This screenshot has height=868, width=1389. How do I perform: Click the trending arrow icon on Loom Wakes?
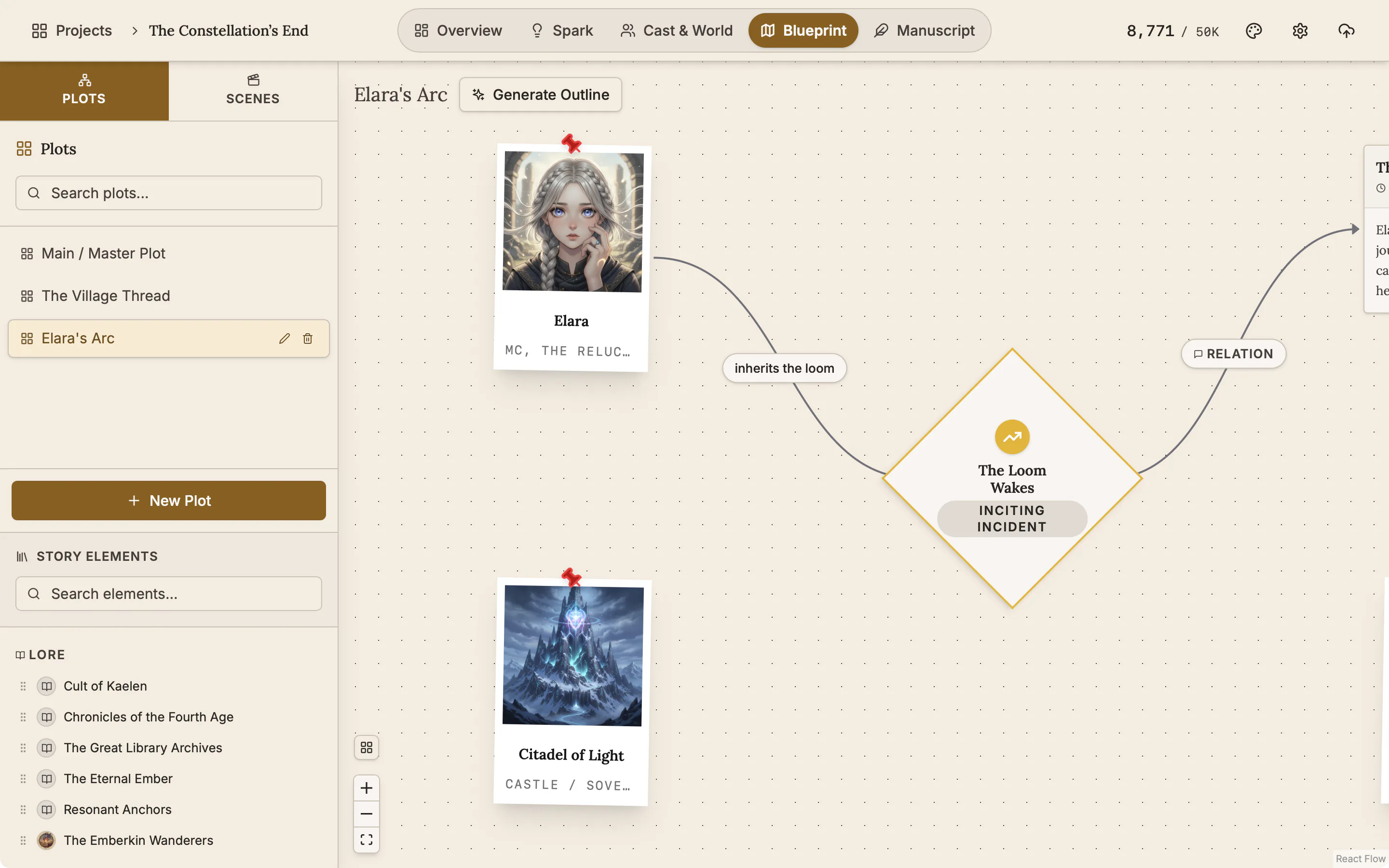click(1012, 437)
